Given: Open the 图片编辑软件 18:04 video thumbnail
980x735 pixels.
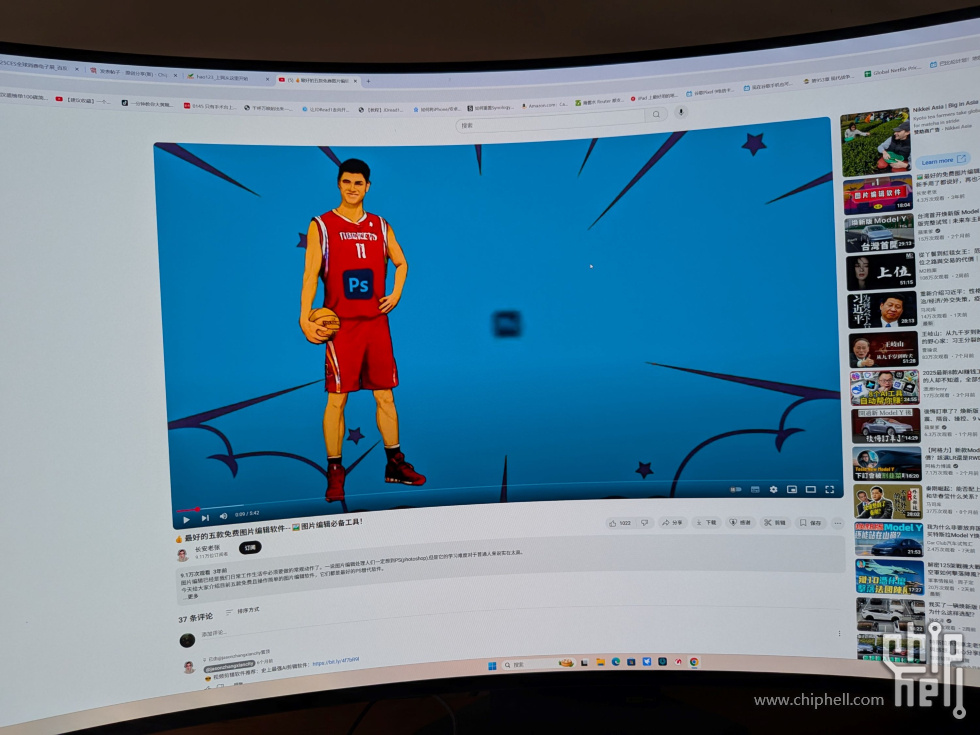Looking at the screenshot, I should click(x=878, y=195).
